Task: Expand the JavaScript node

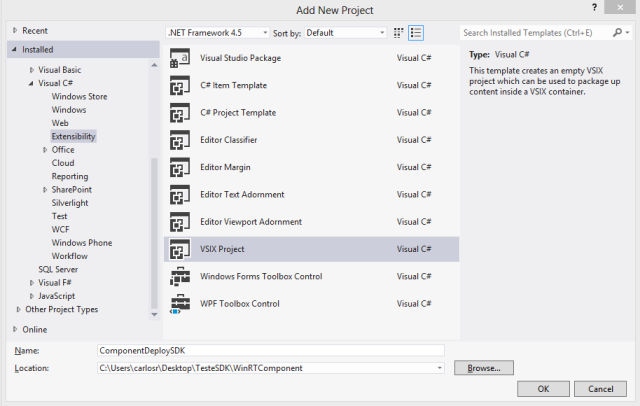Action: pos(31,296)
